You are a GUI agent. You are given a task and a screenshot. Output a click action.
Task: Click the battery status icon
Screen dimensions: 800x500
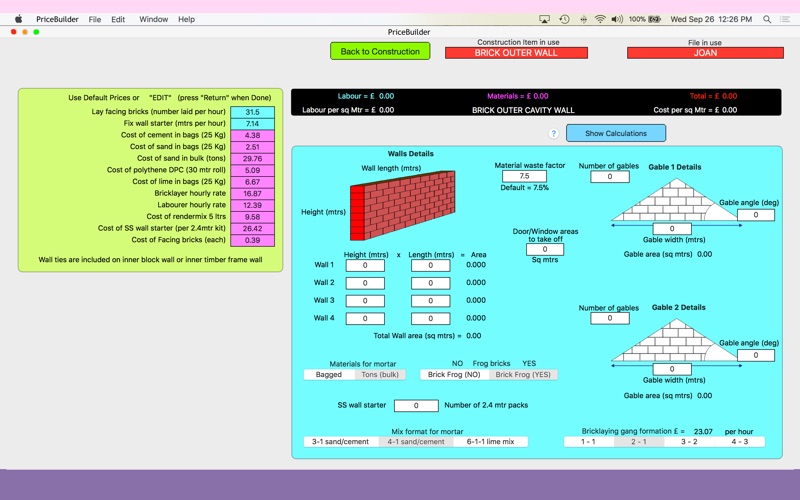(x=655, y=19)
